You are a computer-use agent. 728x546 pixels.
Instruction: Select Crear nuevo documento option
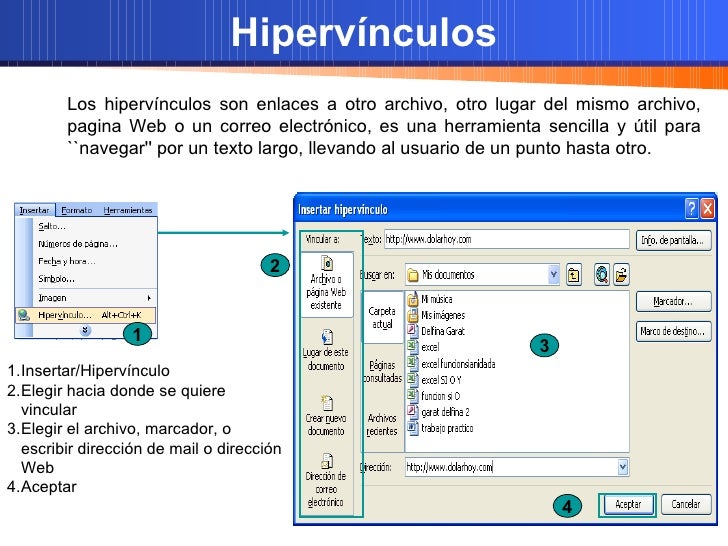(326, 416)
